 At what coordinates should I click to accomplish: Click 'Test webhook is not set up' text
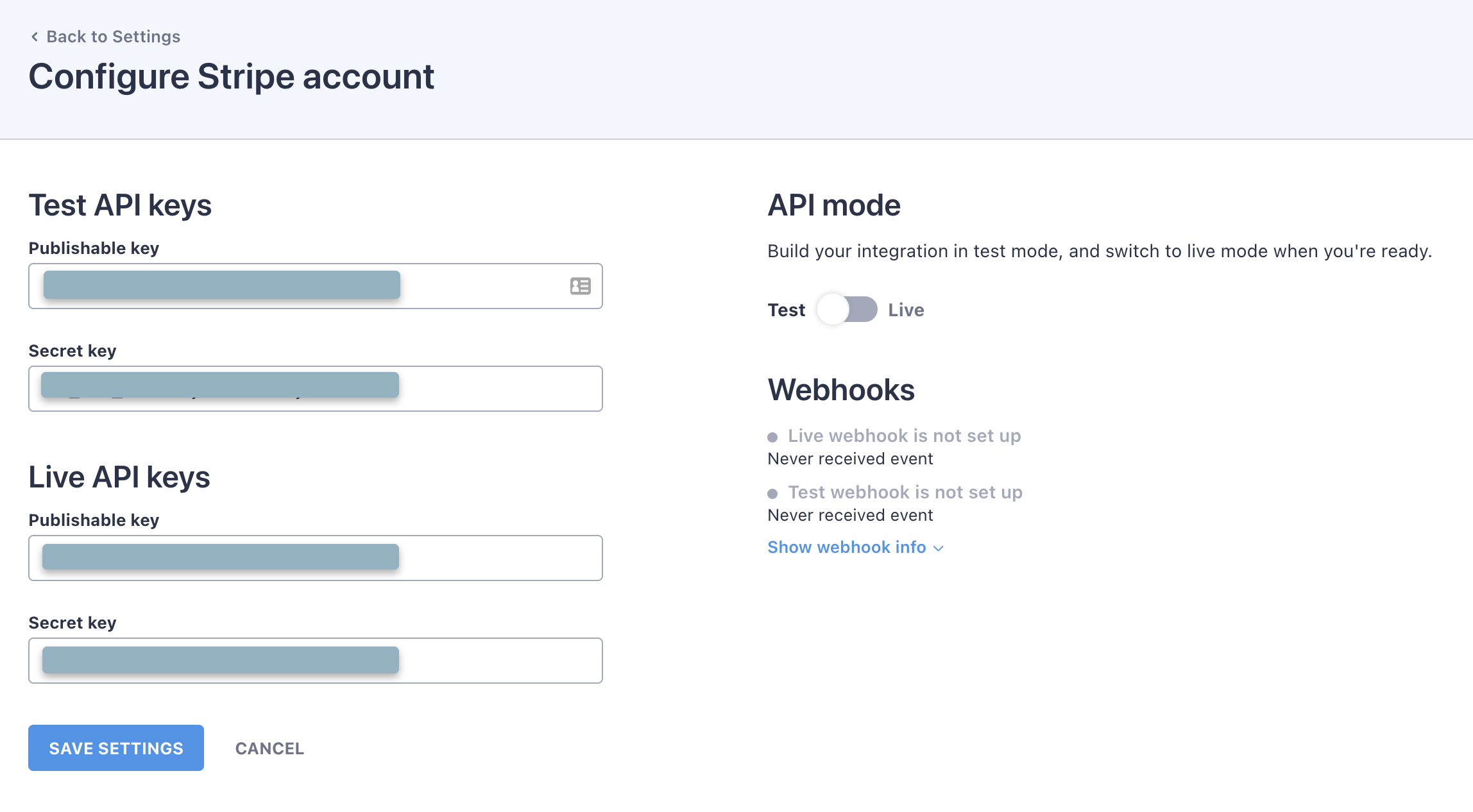[x=905, y=492]
